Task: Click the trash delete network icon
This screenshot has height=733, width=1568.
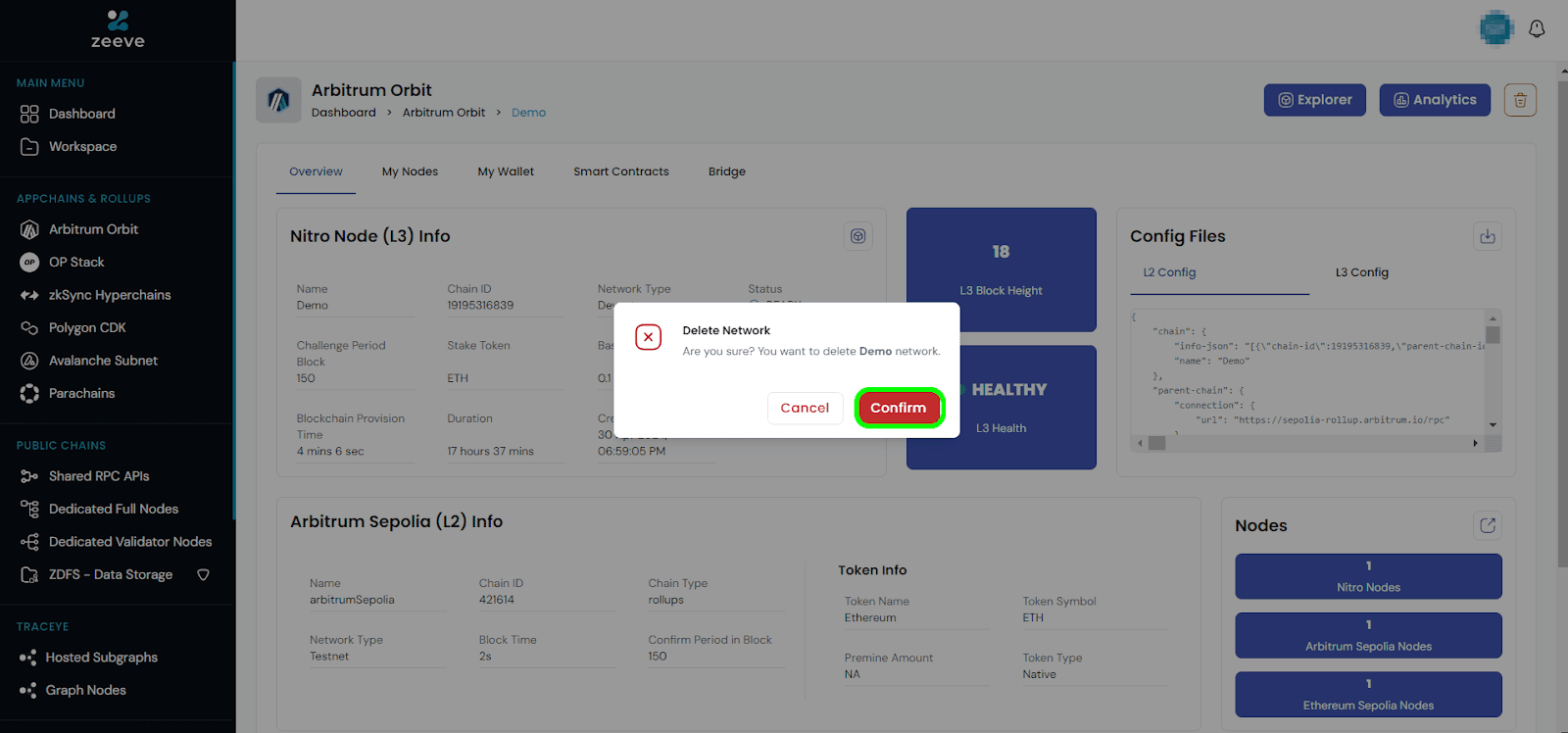Action: (x=1520, y=100)
